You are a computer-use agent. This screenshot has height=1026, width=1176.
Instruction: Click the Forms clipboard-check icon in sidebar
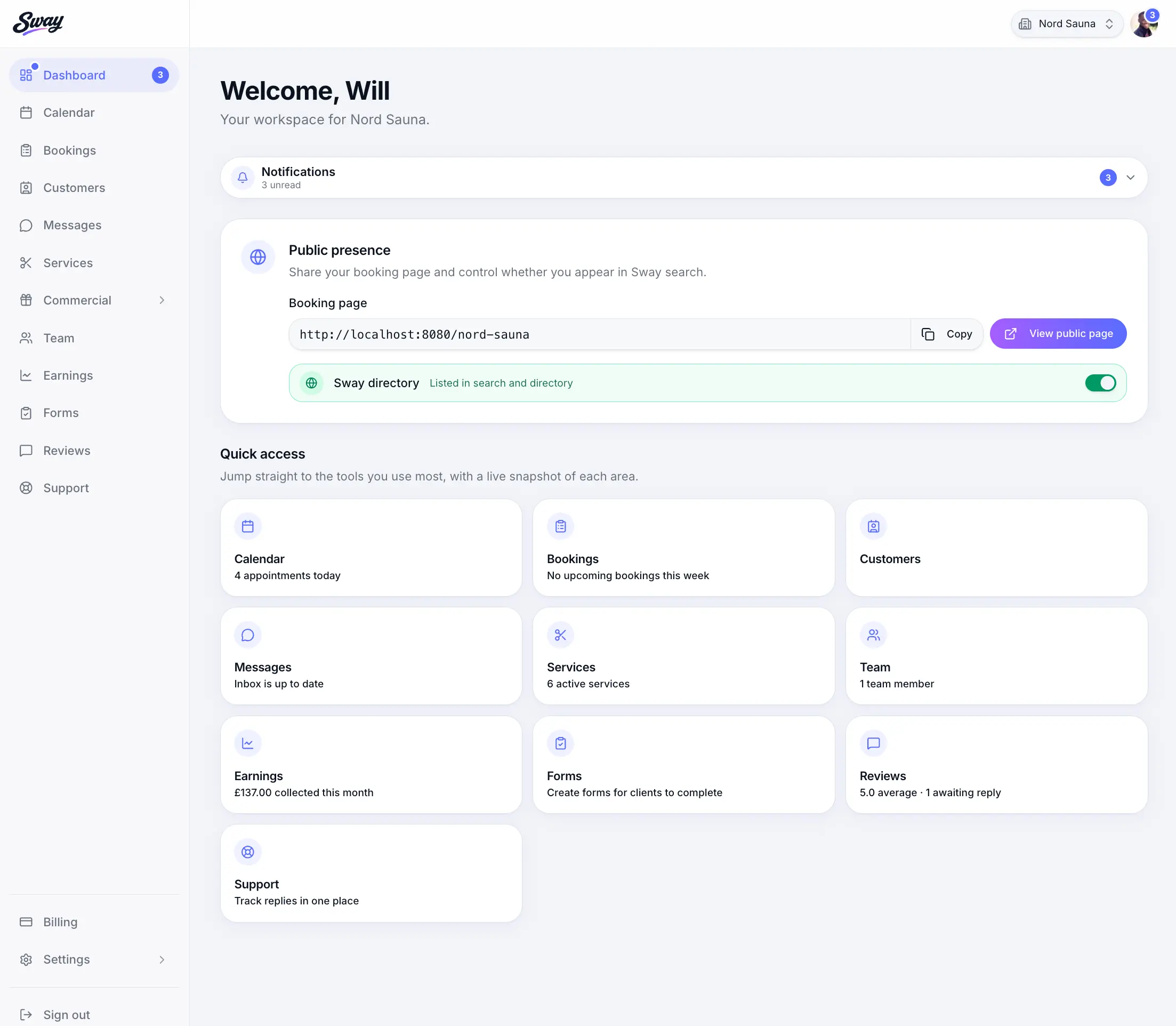(26, 413)
